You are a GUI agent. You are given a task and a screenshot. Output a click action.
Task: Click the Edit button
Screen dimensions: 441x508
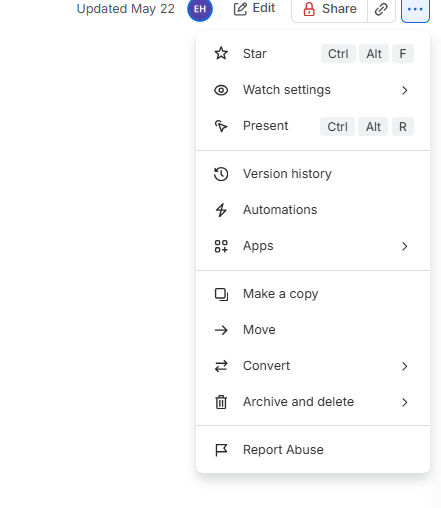[x=254, y=9]
